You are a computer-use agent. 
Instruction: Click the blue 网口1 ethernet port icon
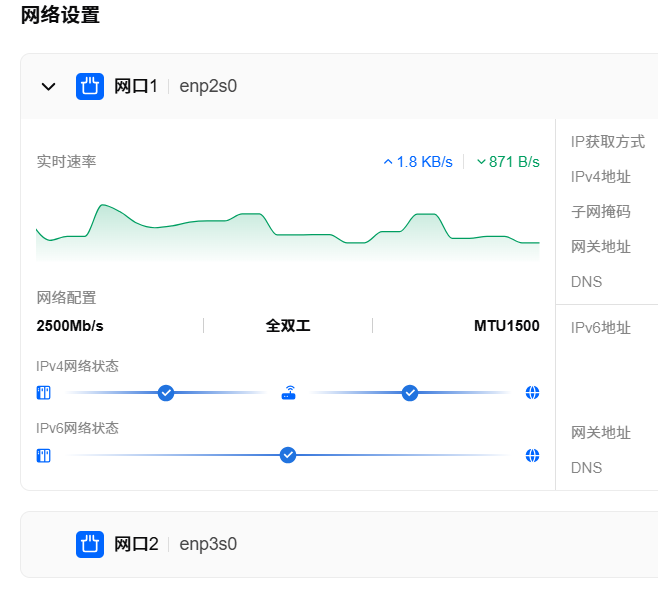point(90,86)
